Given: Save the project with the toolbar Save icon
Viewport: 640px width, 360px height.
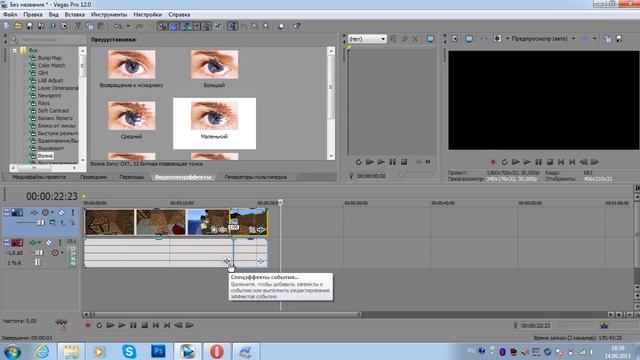Looking at the screenshot, I should pos(29,26).
